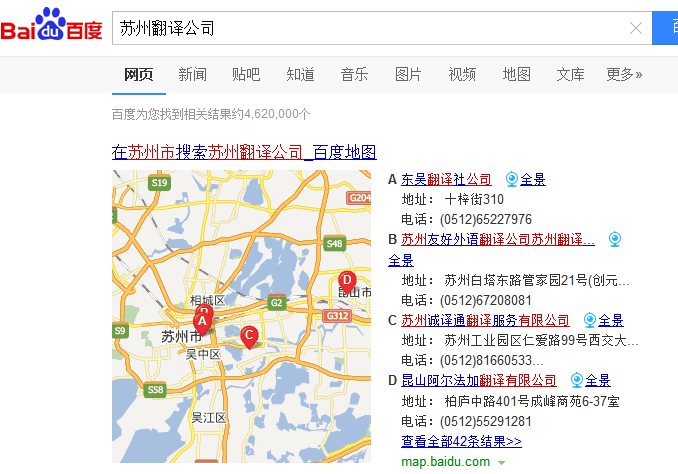
Task: Click the 吴江区 label on the map
Action: [x=209, y=418]
